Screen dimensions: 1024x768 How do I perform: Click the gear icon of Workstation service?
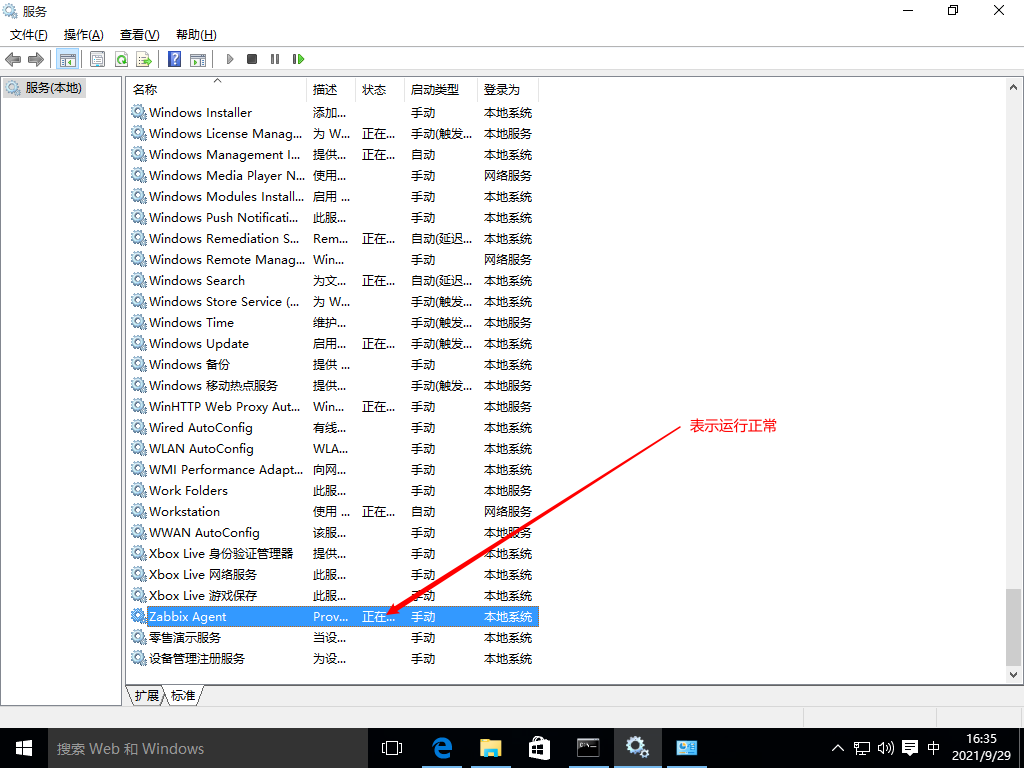(138, 511)
